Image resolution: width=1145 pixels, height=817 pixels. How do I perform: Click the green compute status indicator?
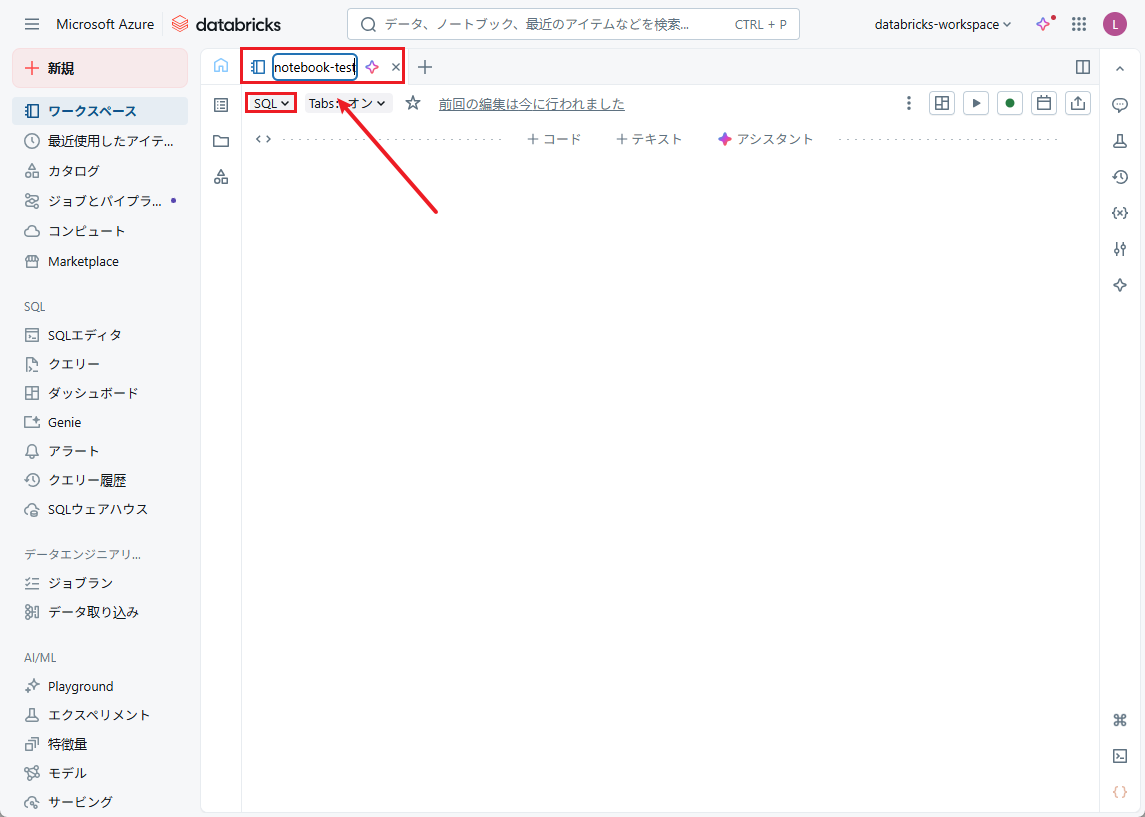1010,103
